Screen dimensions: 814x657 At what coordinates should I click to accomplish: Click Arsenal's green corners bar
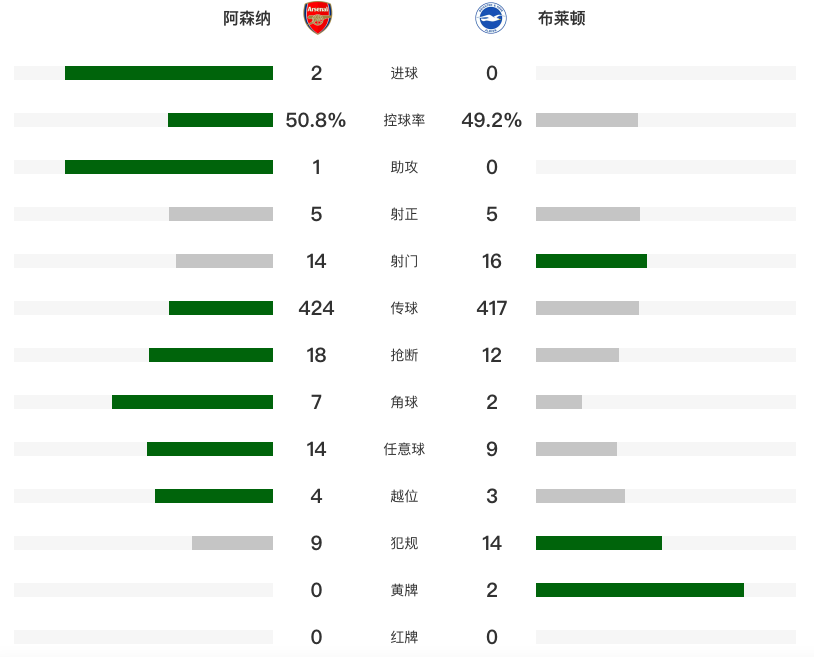point(192,402)
